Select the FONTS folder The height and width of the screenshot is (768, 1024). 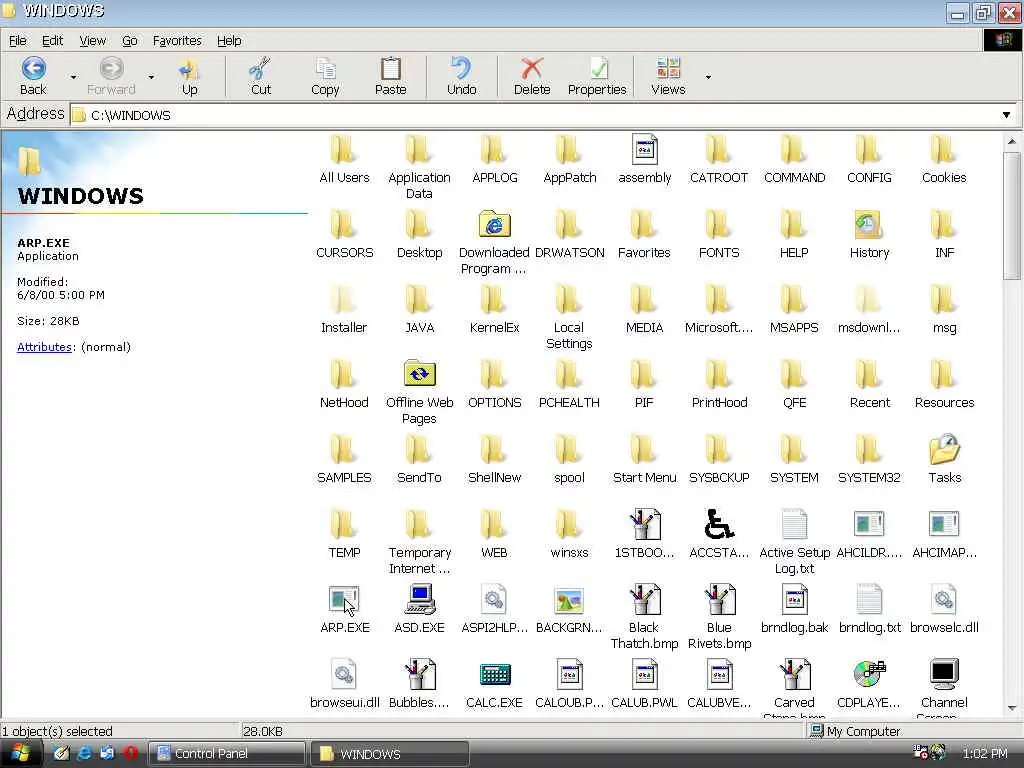pyautogui.click(x=718, y=224)
